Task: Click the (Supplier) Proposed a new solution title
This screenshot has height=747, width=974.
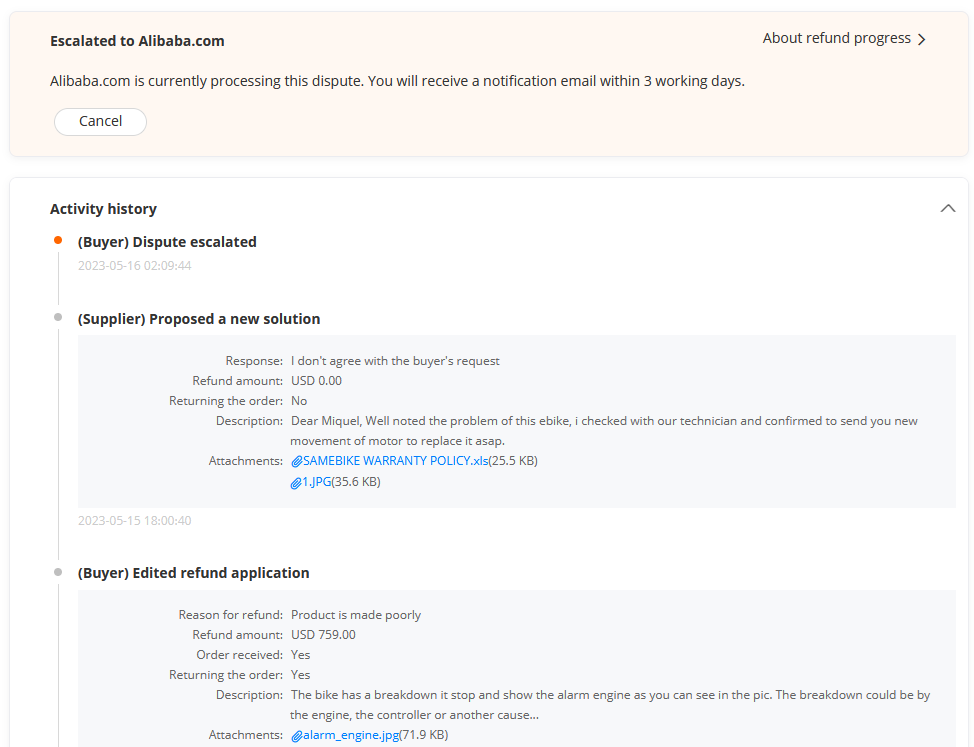Action: [199, 319]
